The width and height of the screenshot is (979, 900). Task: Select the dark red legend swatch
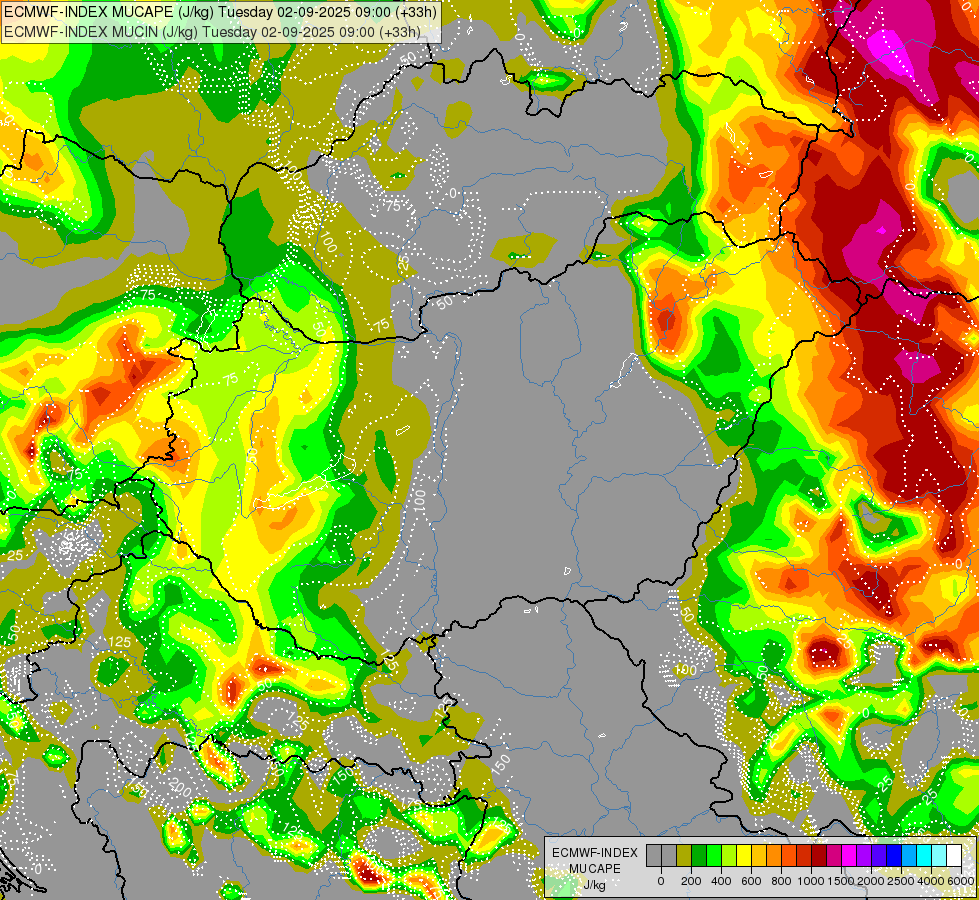(x=819, y=855)
